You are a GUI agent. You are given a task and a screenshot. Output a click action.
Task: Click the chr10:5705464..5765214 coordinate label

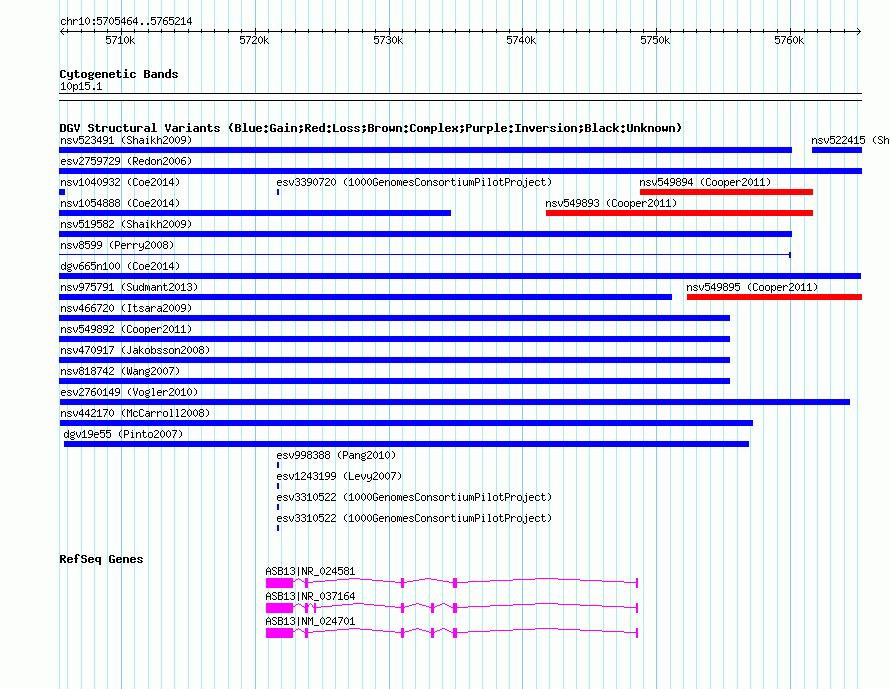[x=126, y=21]
